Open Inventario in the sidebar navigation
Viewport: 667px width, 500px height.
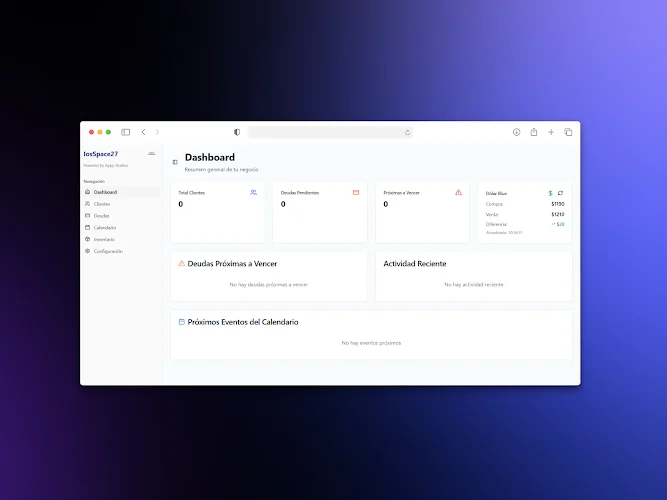(x=122, y=240)
